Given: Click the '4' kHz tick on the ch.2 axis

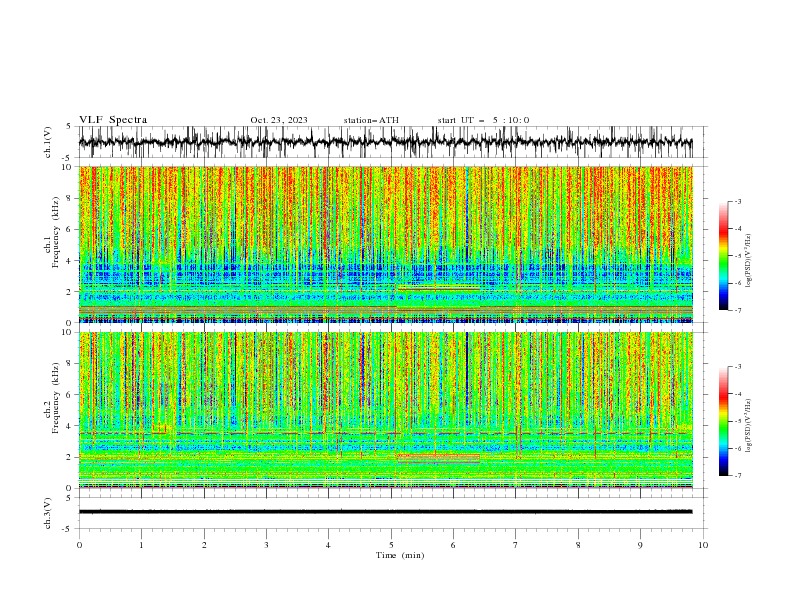Looking at the screenshot, I should click(70, 426).
